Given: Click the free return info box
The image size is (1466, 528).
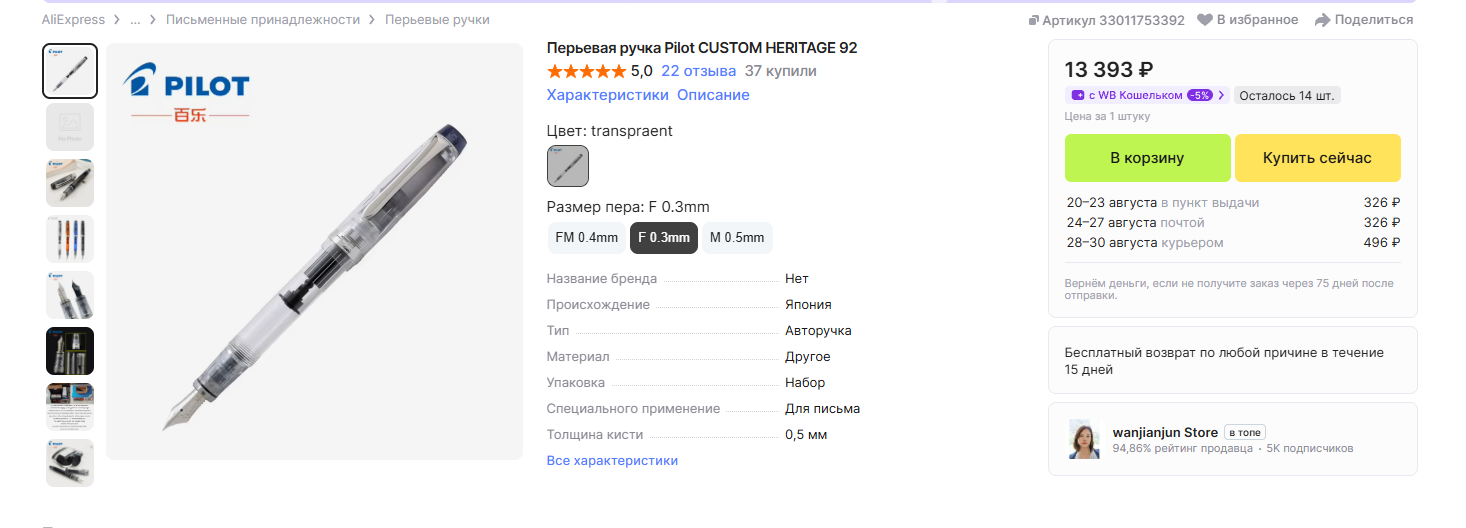Looking at the screenshot, I should pos(1233,361).
